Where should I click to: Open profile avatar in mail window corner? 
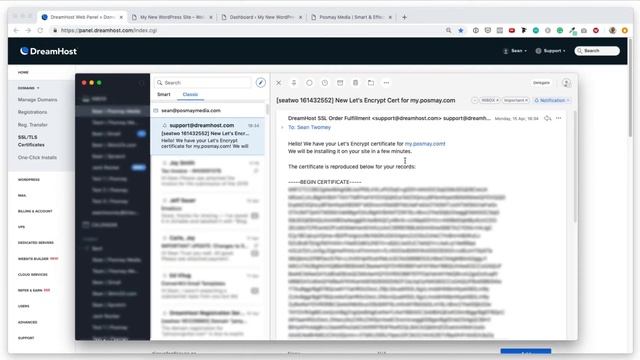click(566, 83)
